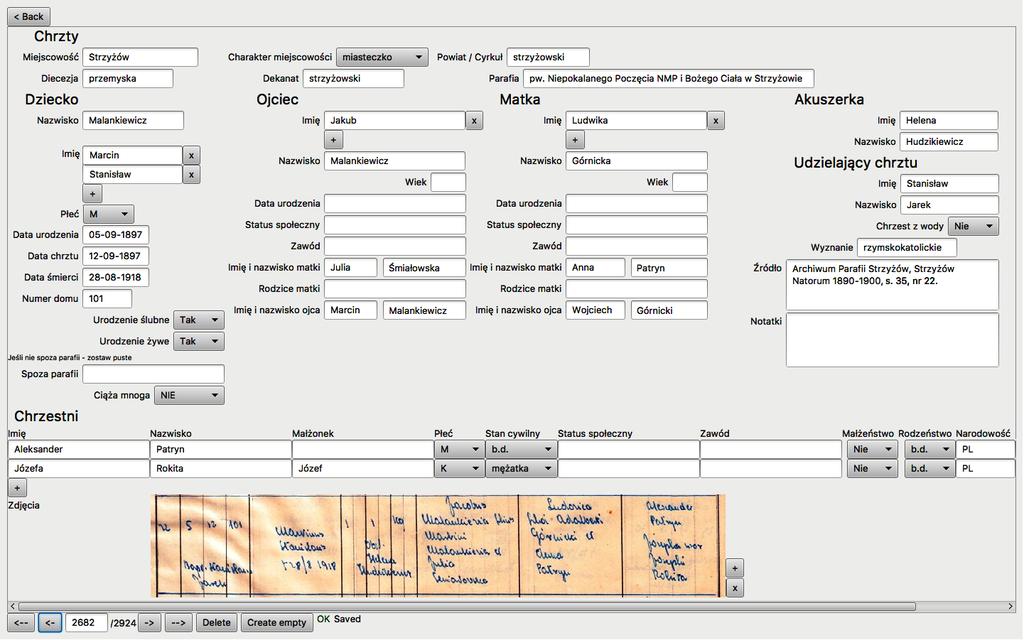Remove the register scan photo
The image size is (1024, 640).
click(x=735, y=588)
